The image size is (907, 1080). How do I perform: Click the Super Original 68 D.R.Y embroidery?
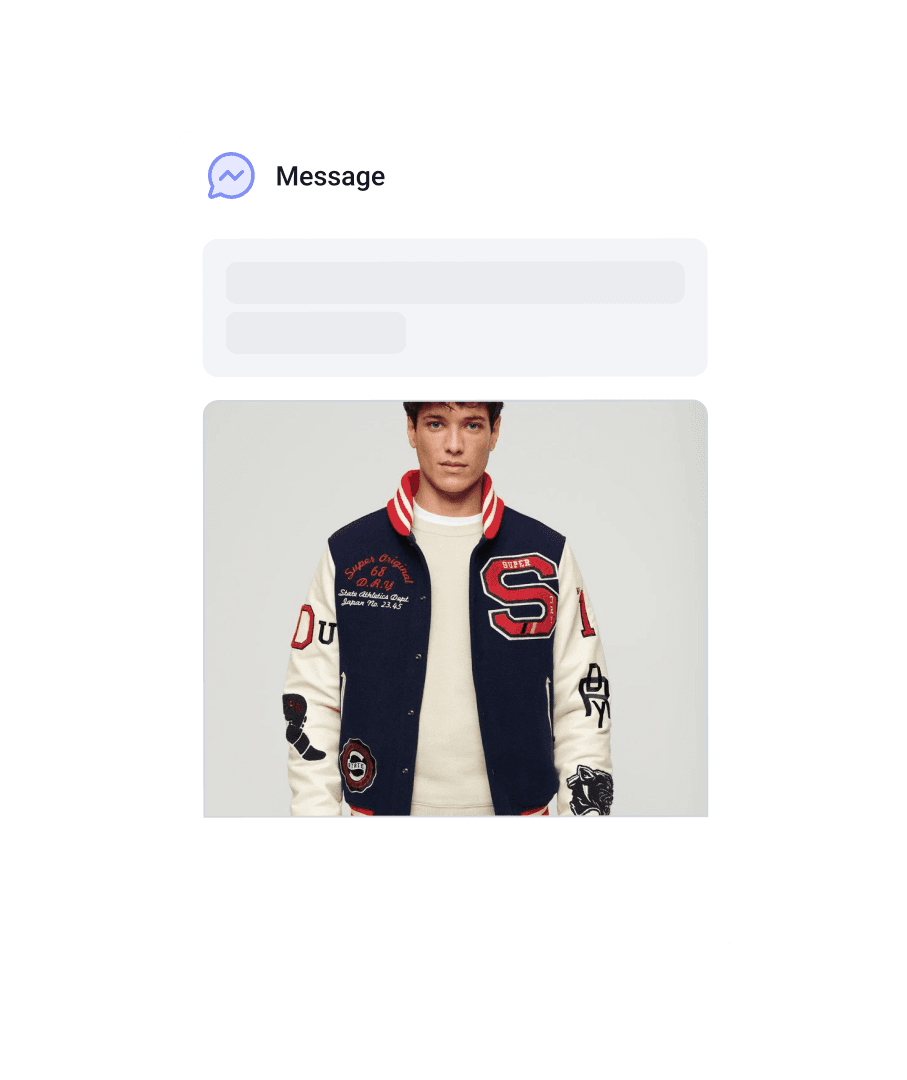pos(378,572)
